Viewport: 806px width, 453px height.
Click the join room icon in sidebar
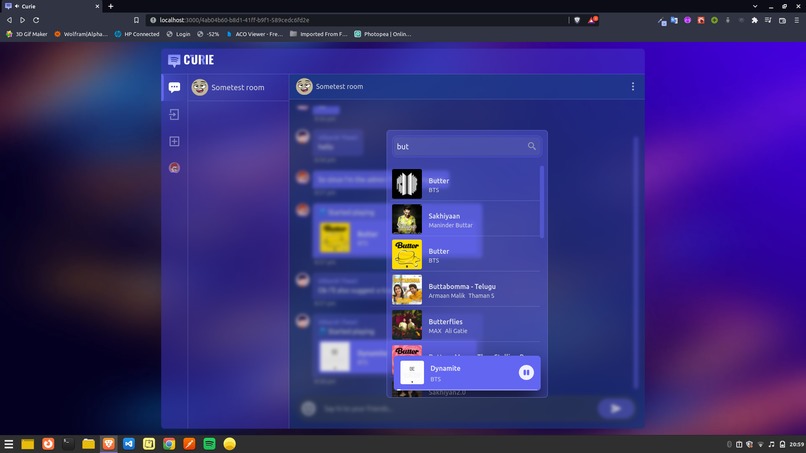(174, 114)
